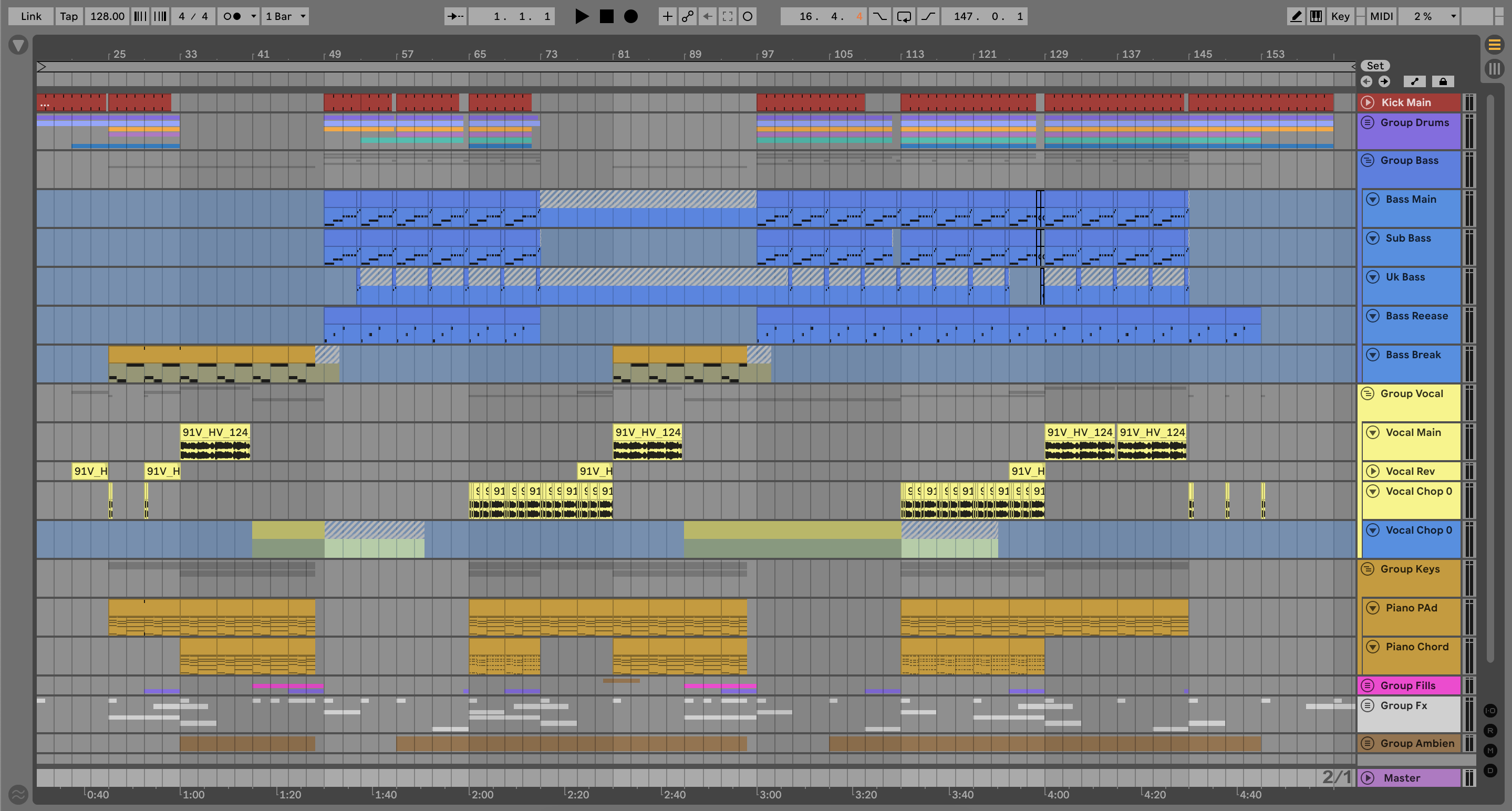Switch to Session View using the vertical bars icon
Viewport: 1512px width, 811px height.
pos(1494,69)
